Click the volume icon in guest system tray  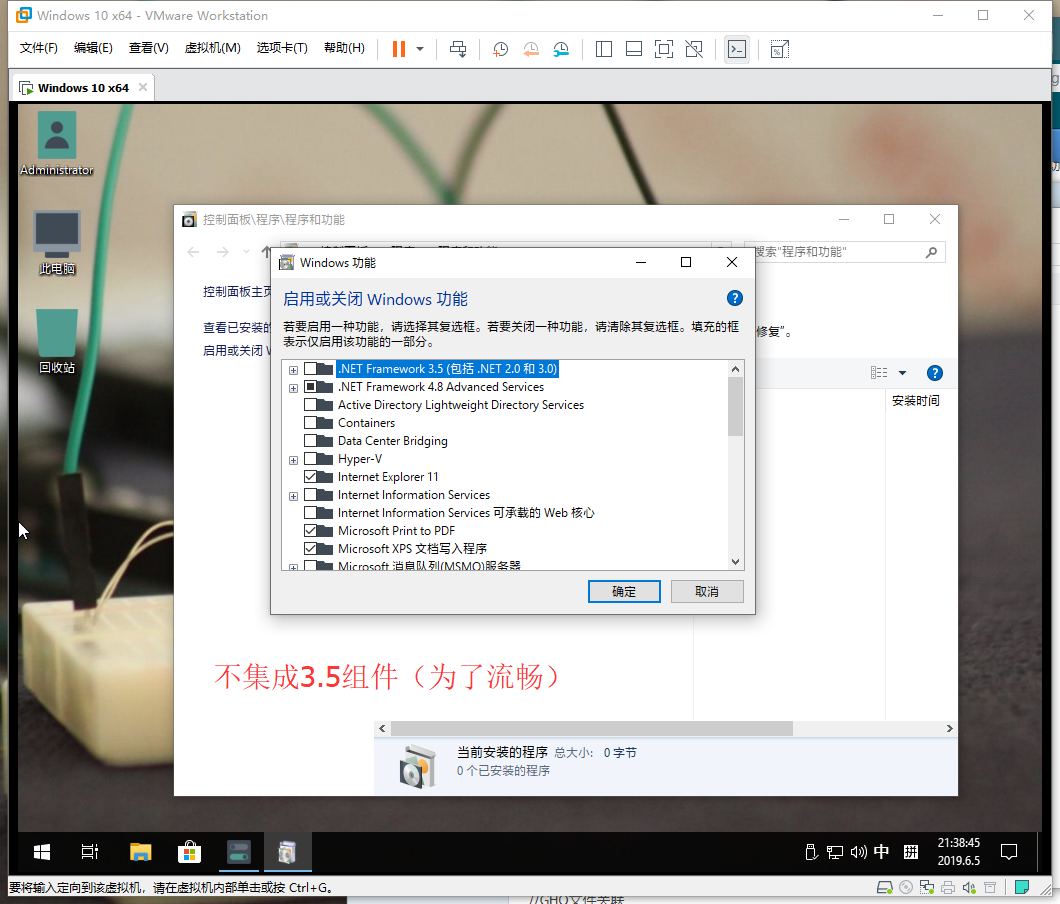(859, 852)
